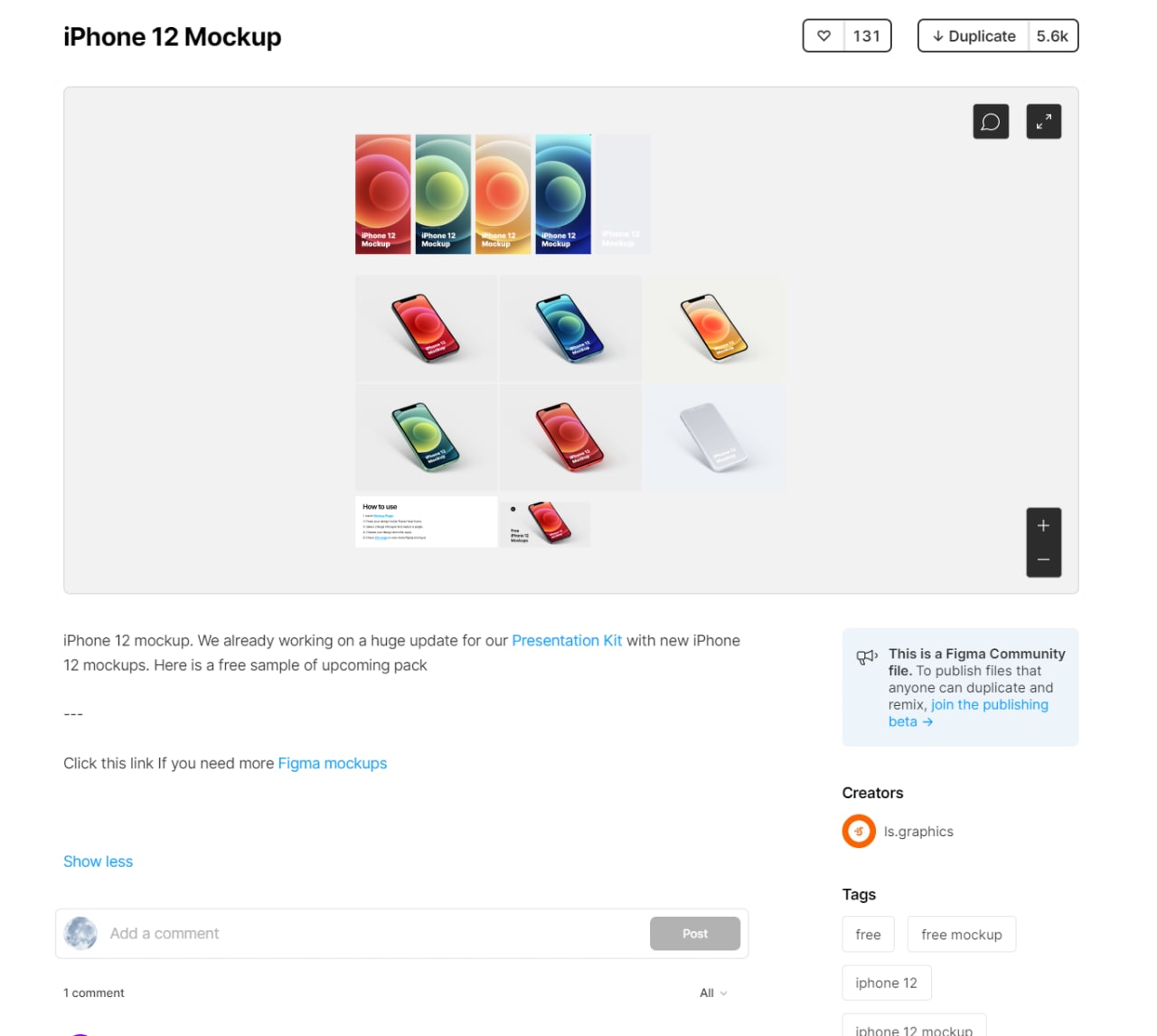Click the megaphone icon in community notice
The width and height of the screenshot is (1157, 1036).
click(x=867, y=657)
